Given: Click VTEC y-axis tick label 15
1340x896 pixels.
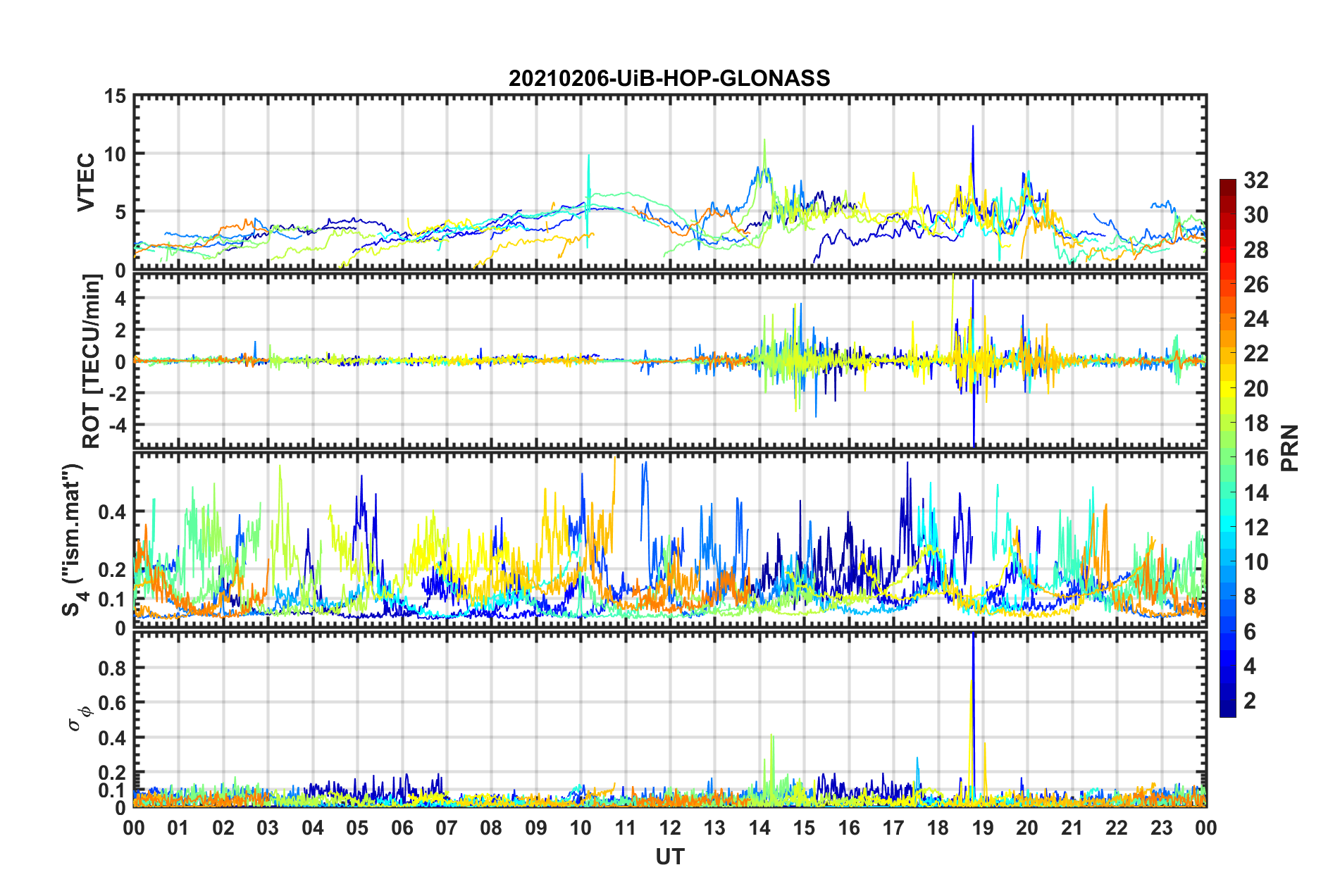Looking at the screenshot, I should [116, 96].
